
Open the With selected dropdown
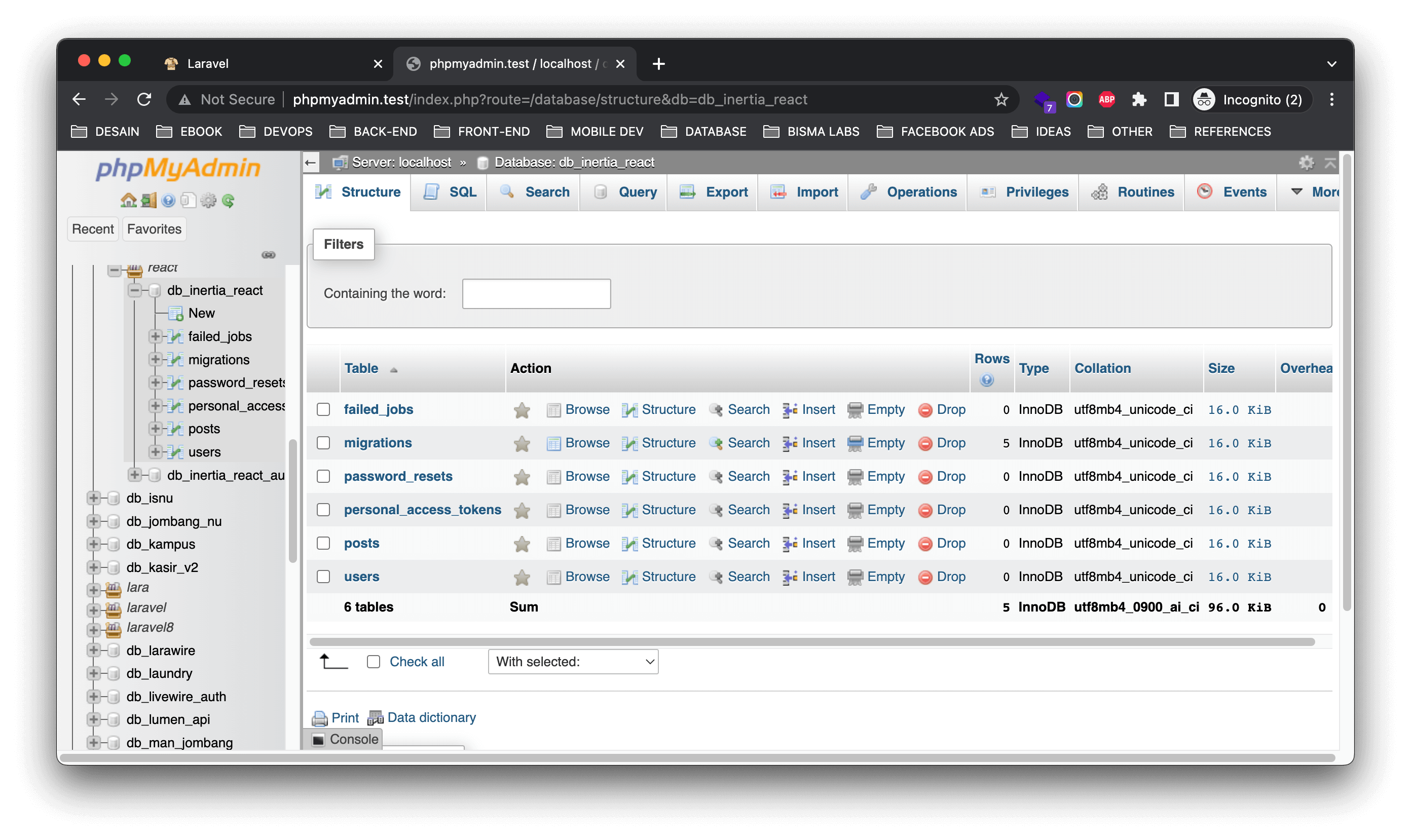click(573, 661)
